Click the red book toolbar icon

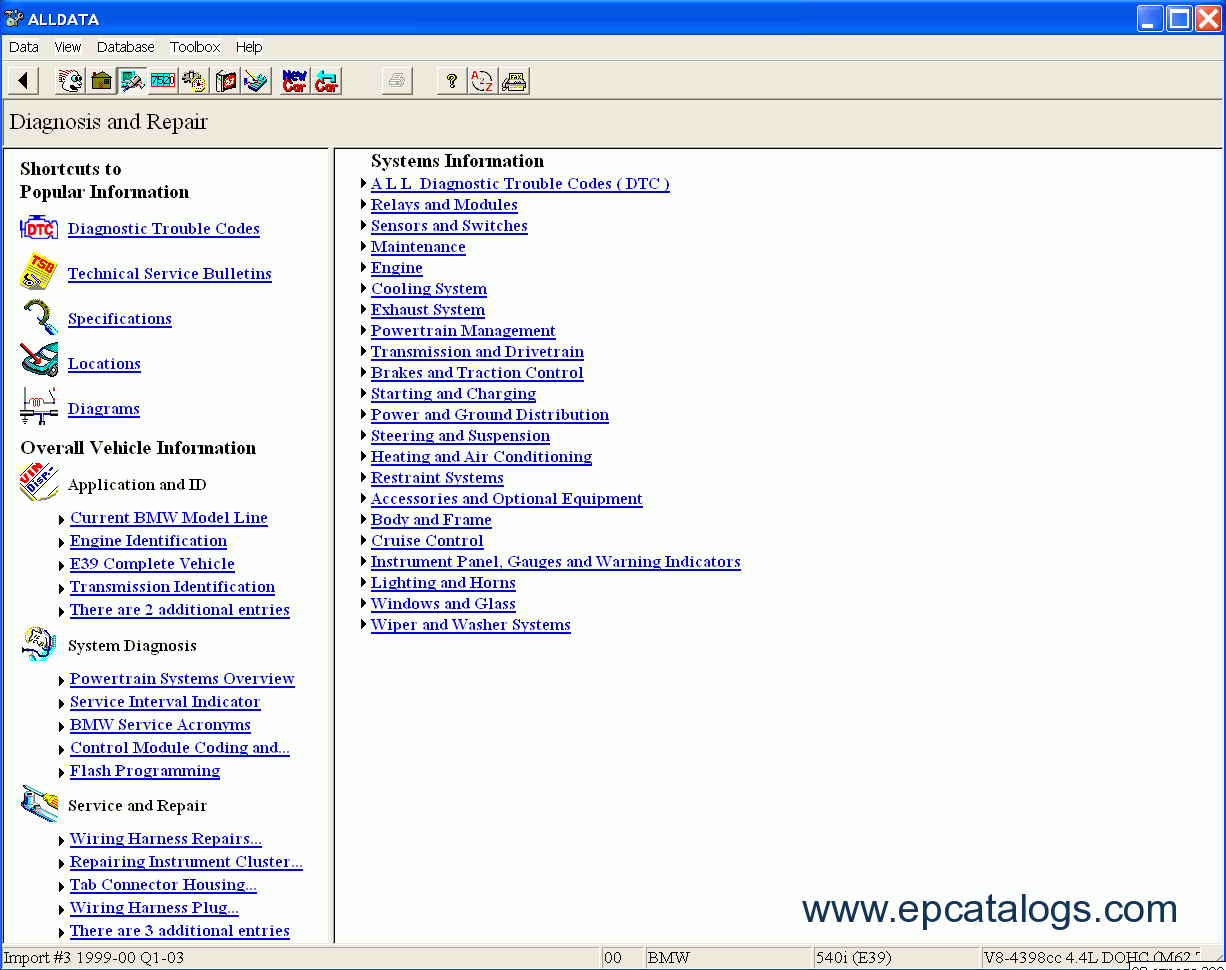[227, 81]
